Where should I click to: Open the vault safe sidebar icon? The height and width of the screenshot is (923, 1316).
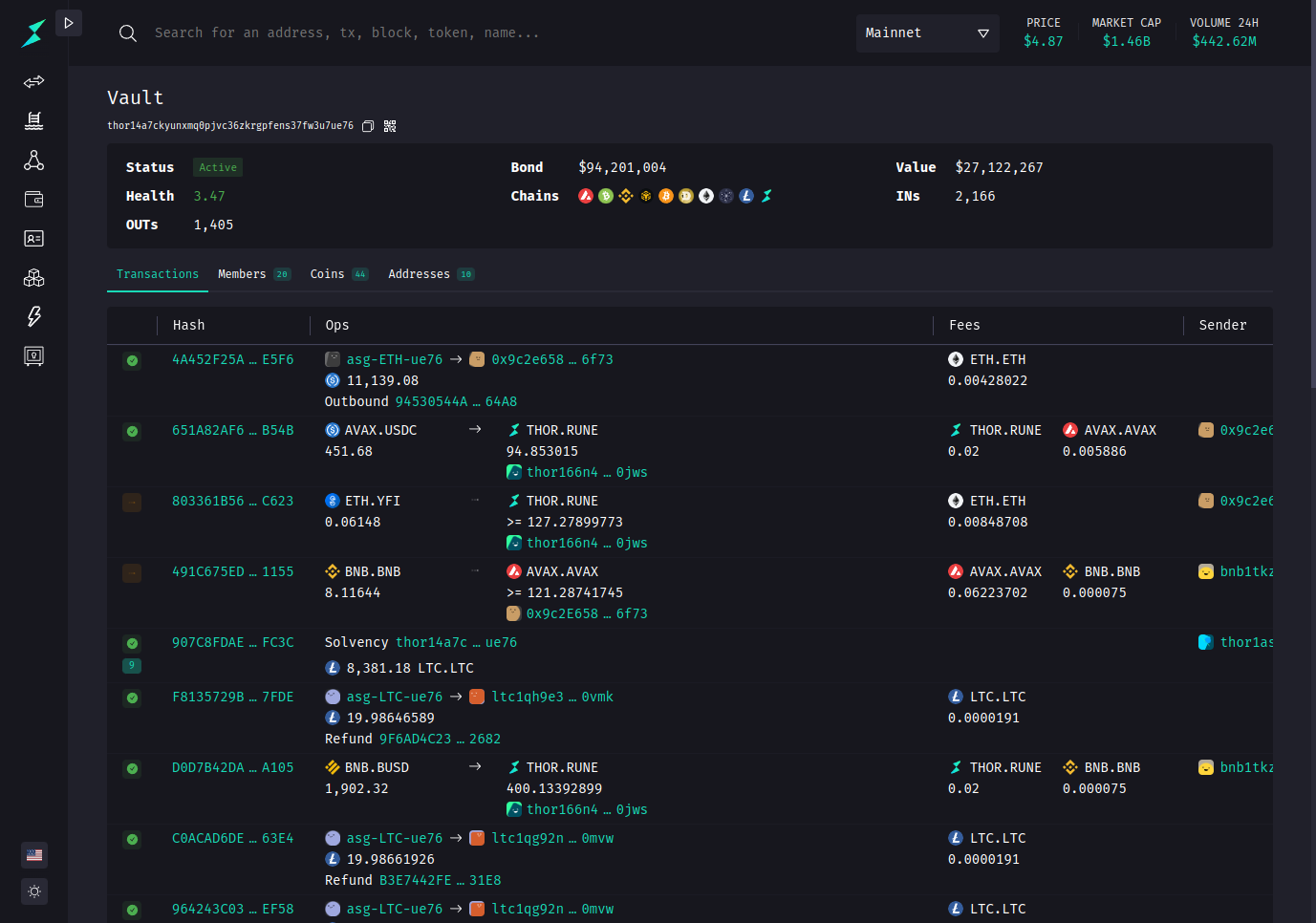[x=33, y=356]
